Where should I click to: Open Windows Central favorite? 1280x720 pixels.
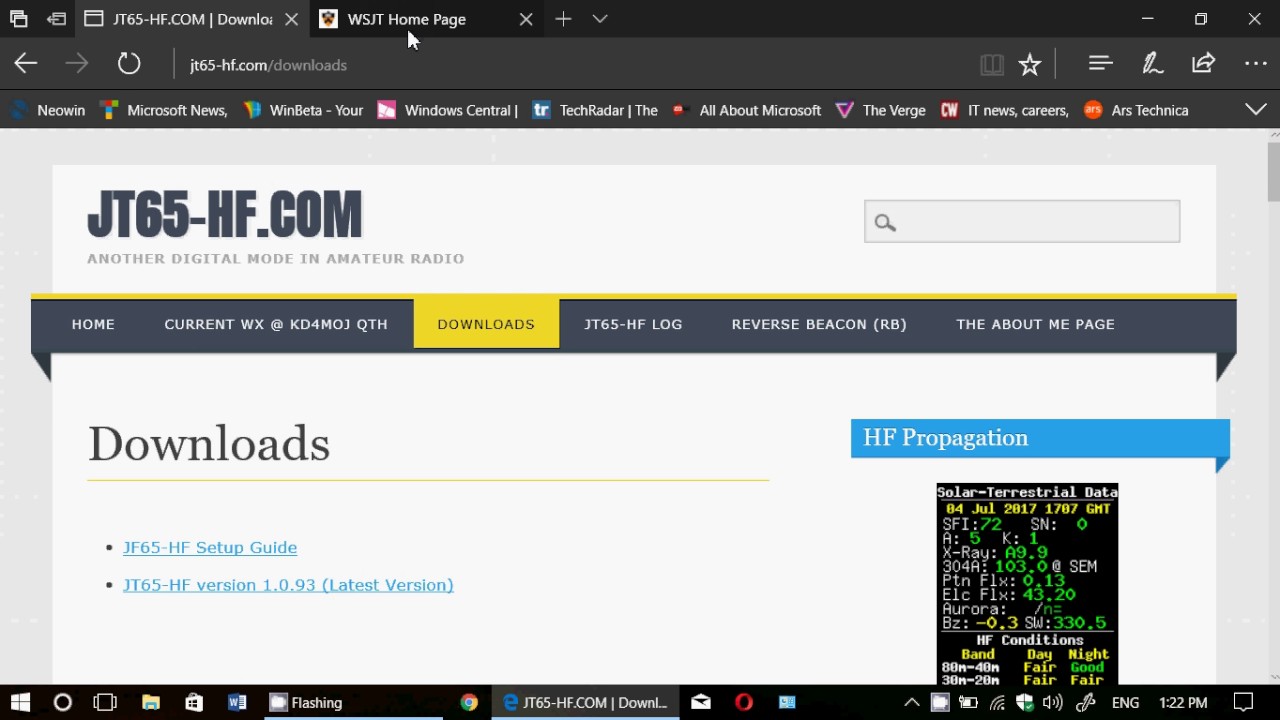pyautogui.click(x=447, y=110)
